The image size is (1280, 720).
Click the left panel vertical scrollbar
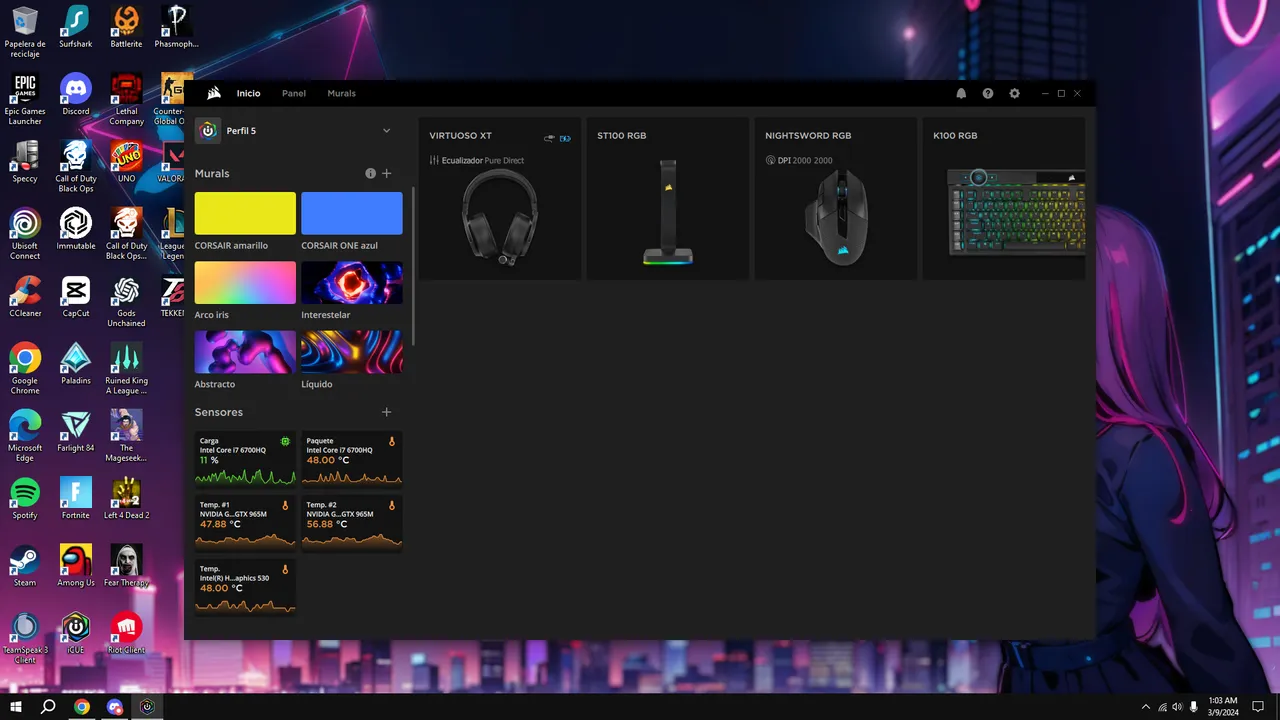pyautogui.click(x=413, y=265)
